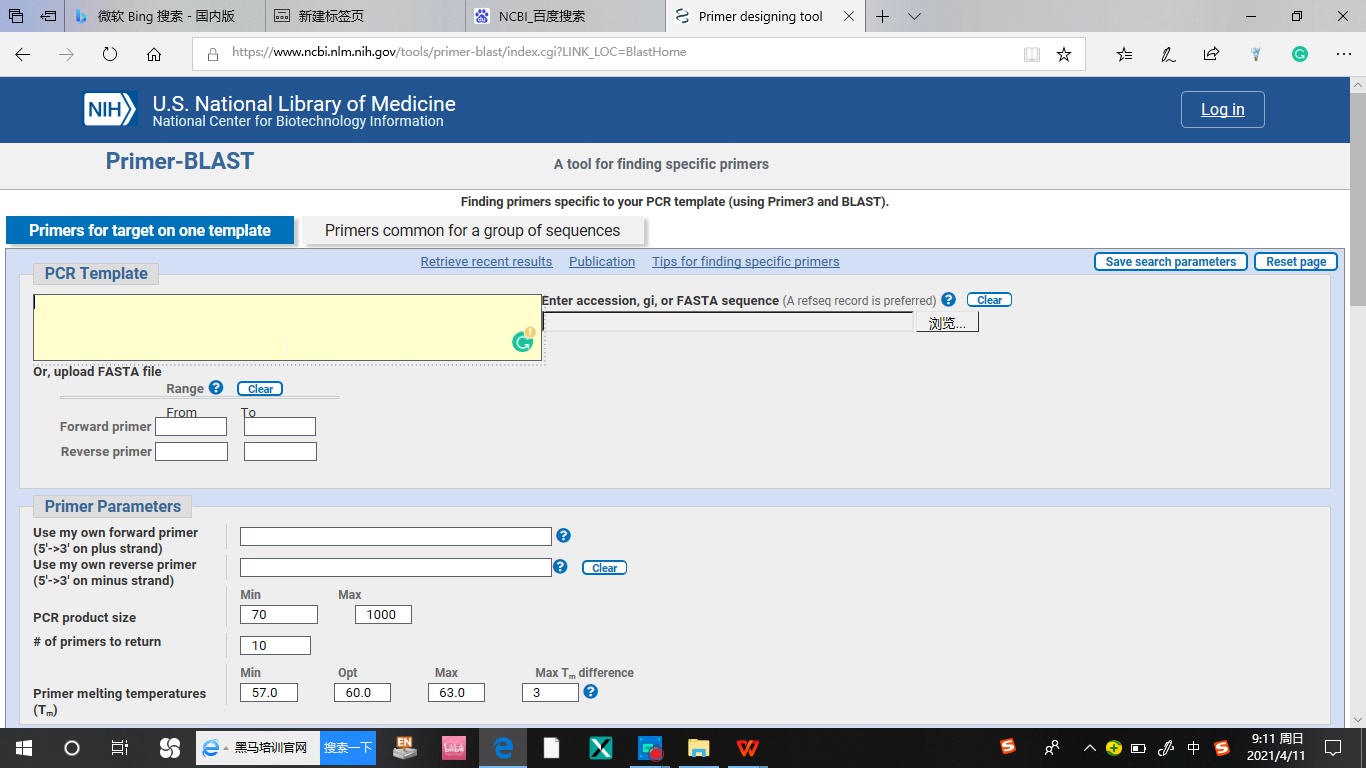
Task: Click the own forward primer input
Action: (396, 537)
